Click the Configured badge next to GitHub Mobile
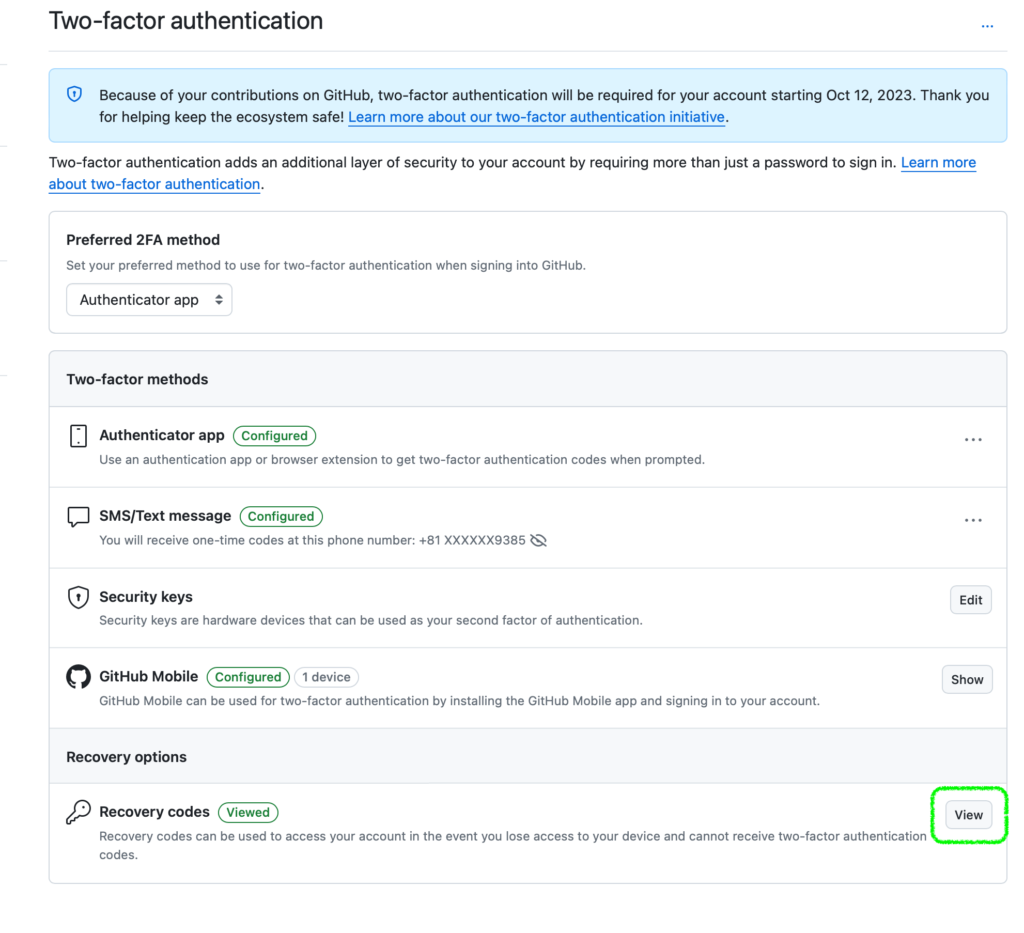This screenshot has width=1024, height=933. pos(248,677)
